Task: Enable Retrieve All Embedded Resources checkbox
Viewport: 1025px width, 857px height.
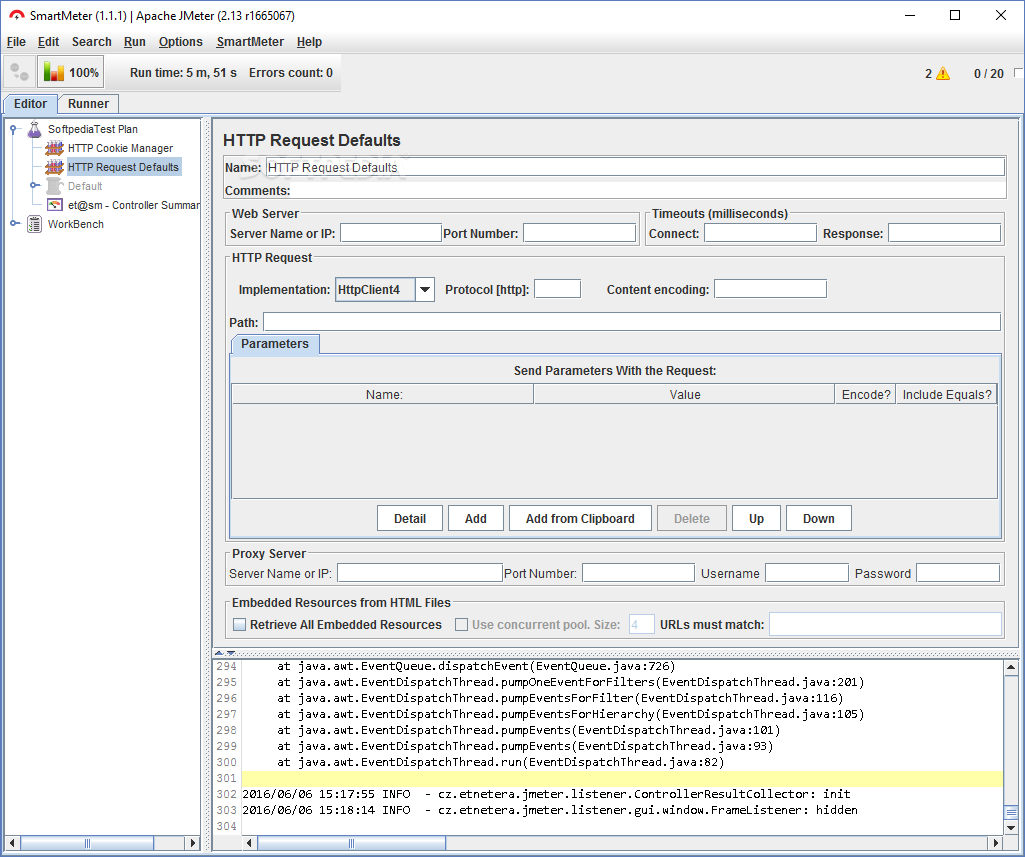Action: [239, 625]
